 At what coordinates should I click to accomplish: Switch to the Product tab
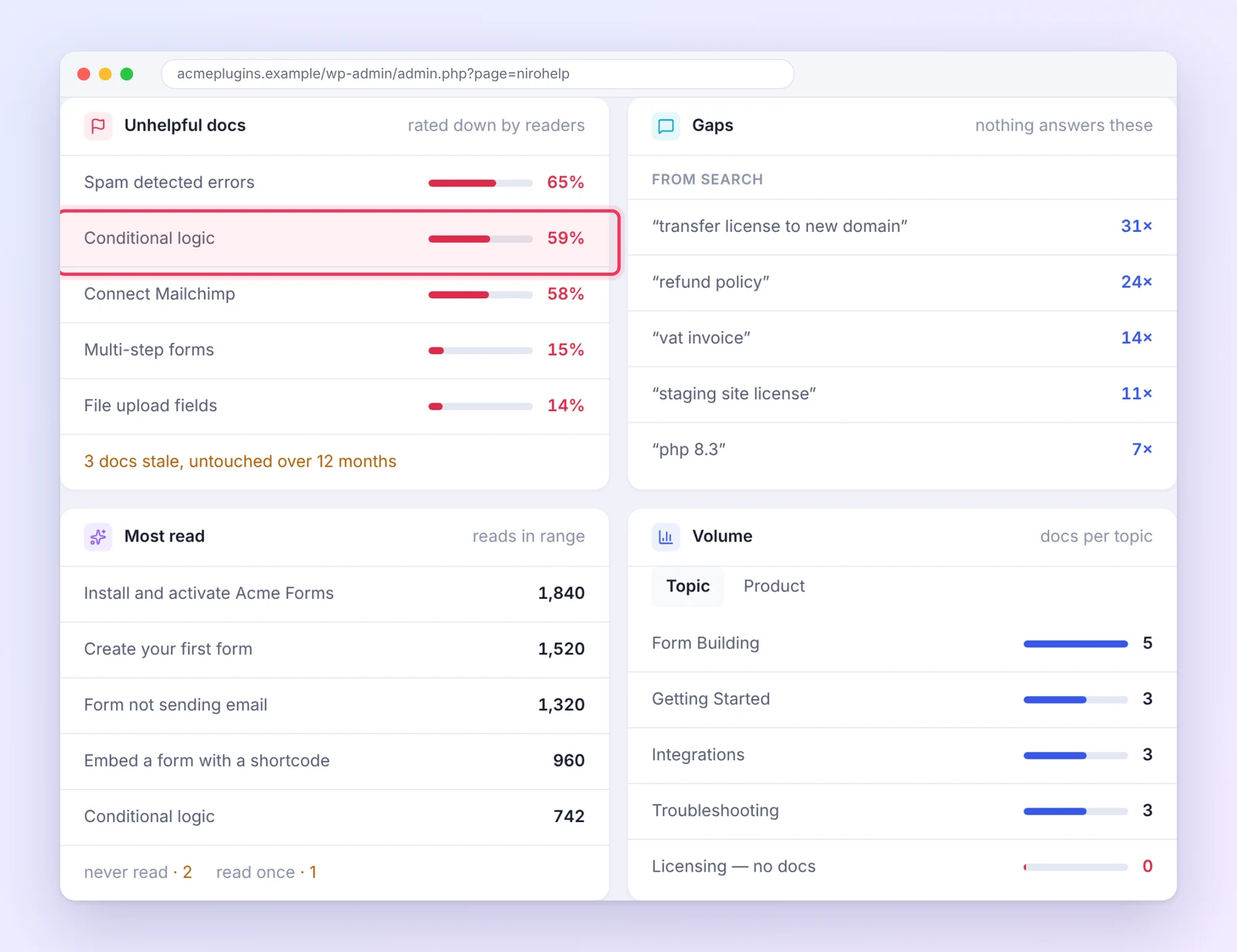(774, 586)
